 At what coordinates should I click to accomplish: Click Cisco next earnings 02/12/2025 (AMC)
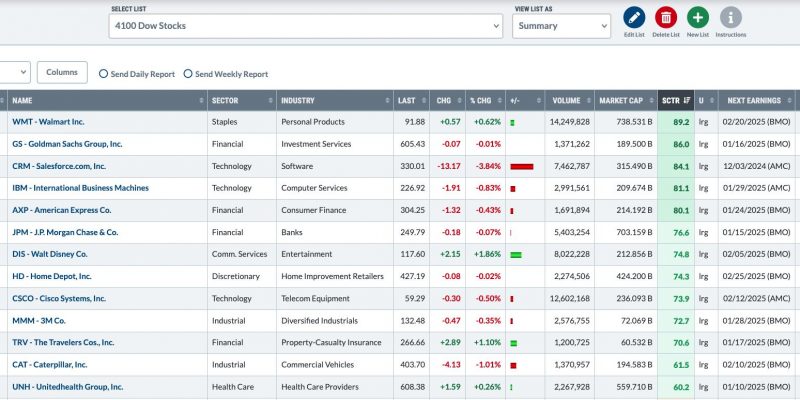pos(756,298)
